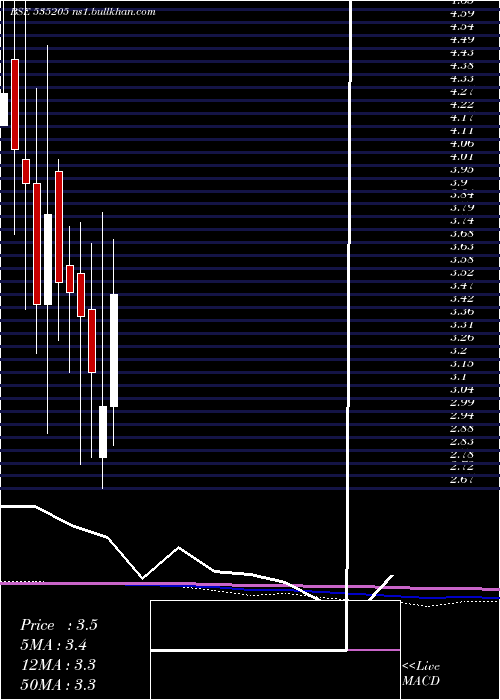Viewport: 500px width, 700px height.
Task: Click the 4.38 price axis label
Action: (x=462, y=65)
